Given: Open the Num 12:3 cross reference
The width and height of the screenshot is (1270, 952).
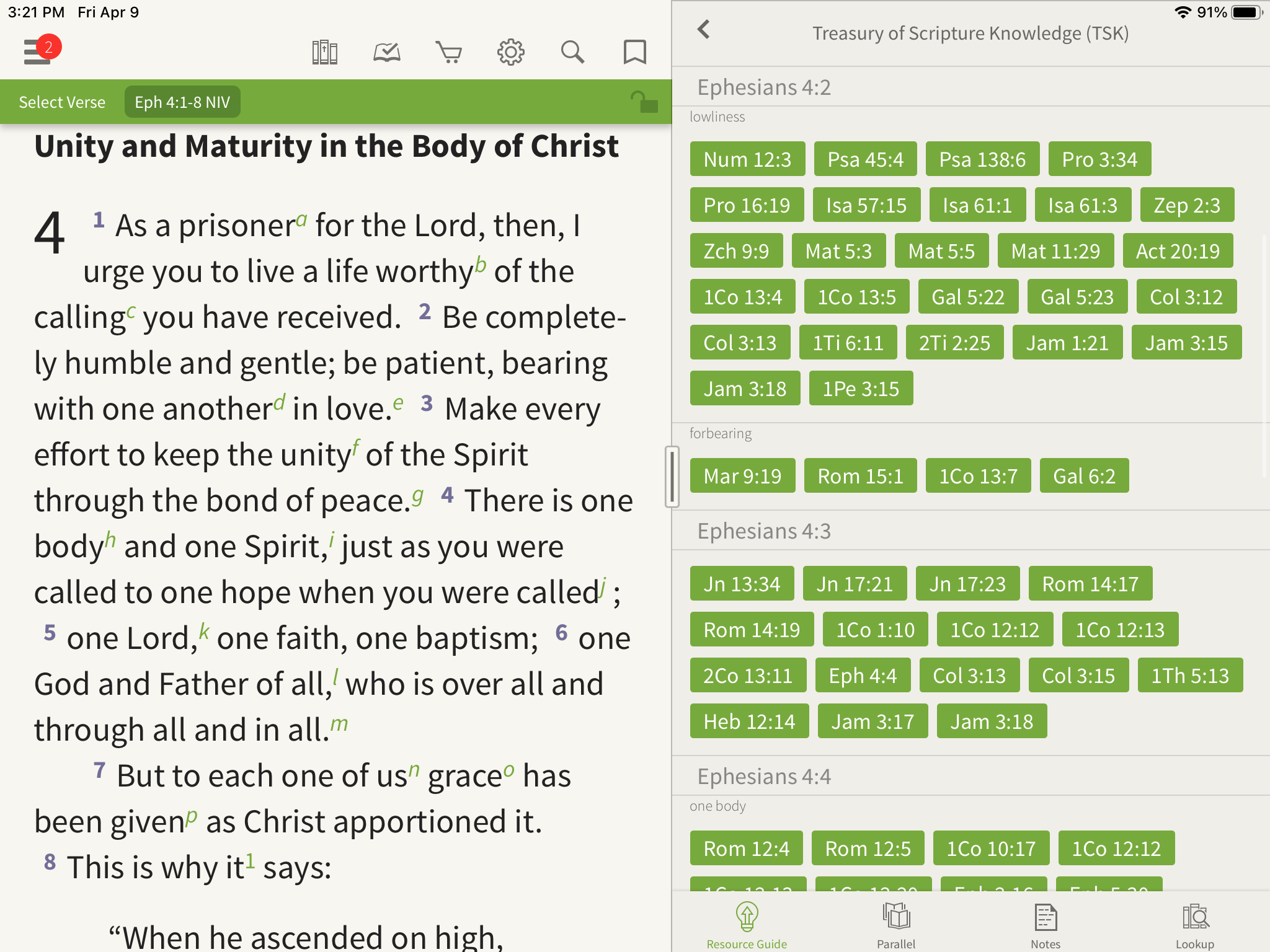Looking at the screenshot, I should click(747, 159).
